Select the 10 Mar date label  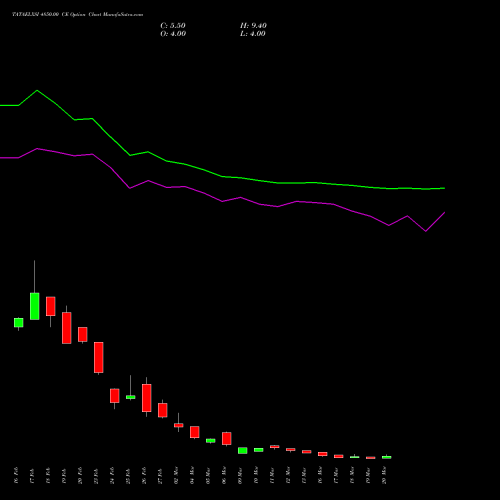[256, 475]
